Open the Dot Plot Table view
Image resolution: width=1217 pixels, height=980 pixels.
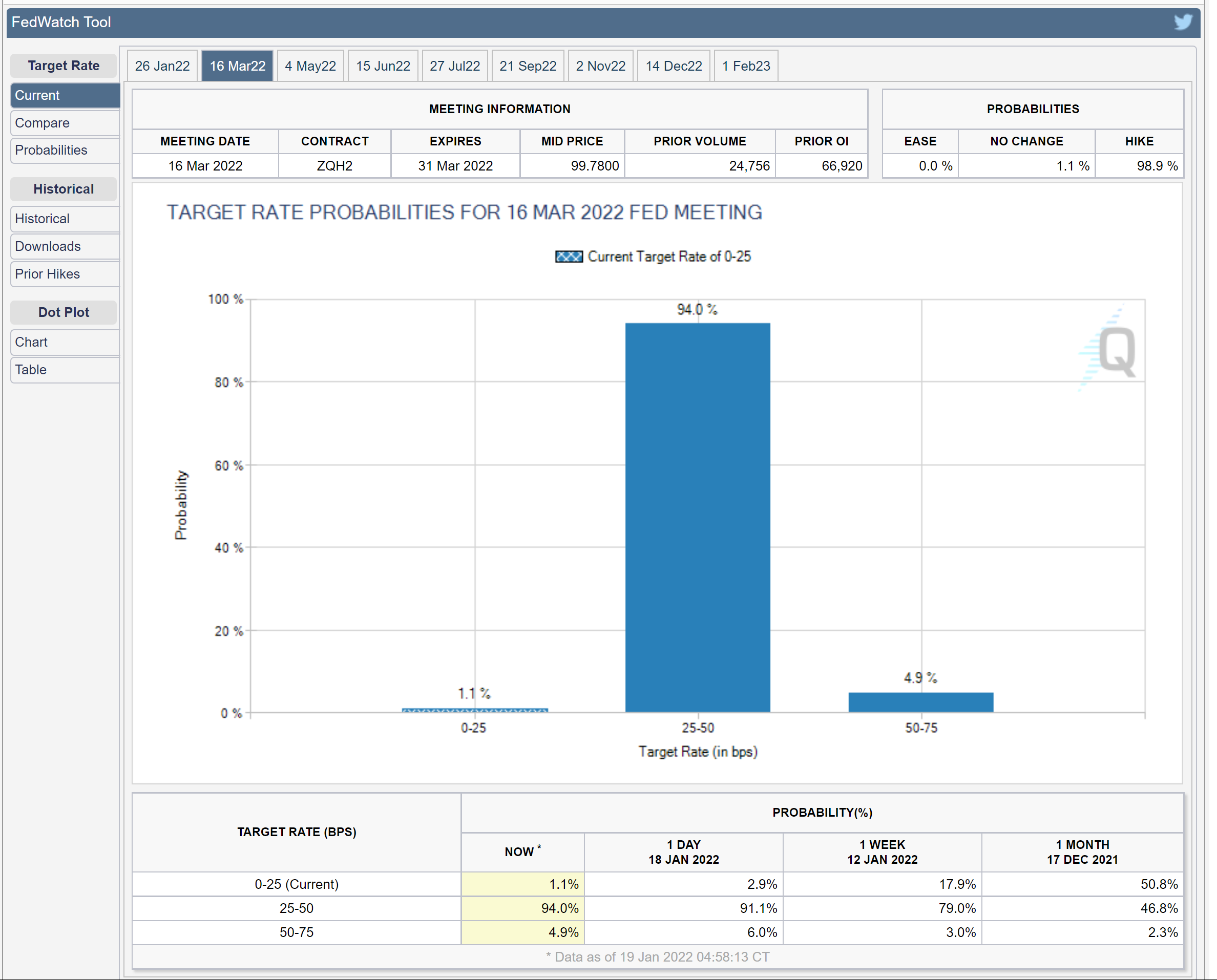coord(64,370)
